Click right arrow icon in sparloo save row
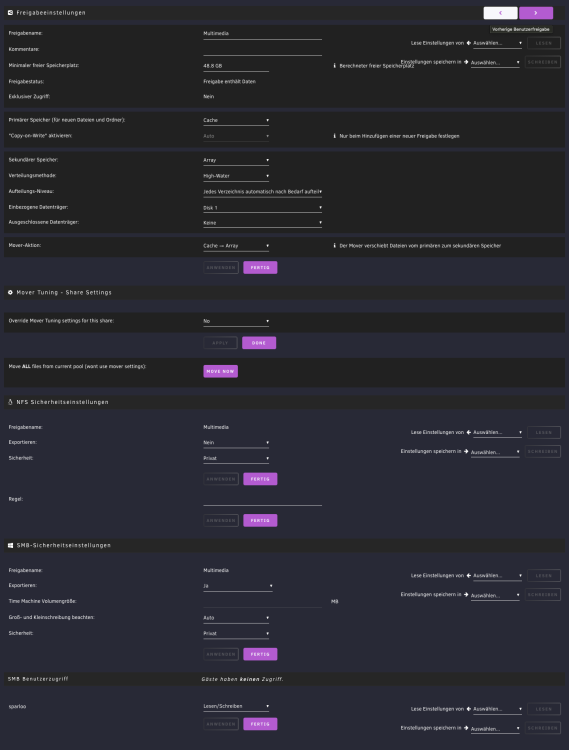This screenshot has width=569, height=750. 466,728
